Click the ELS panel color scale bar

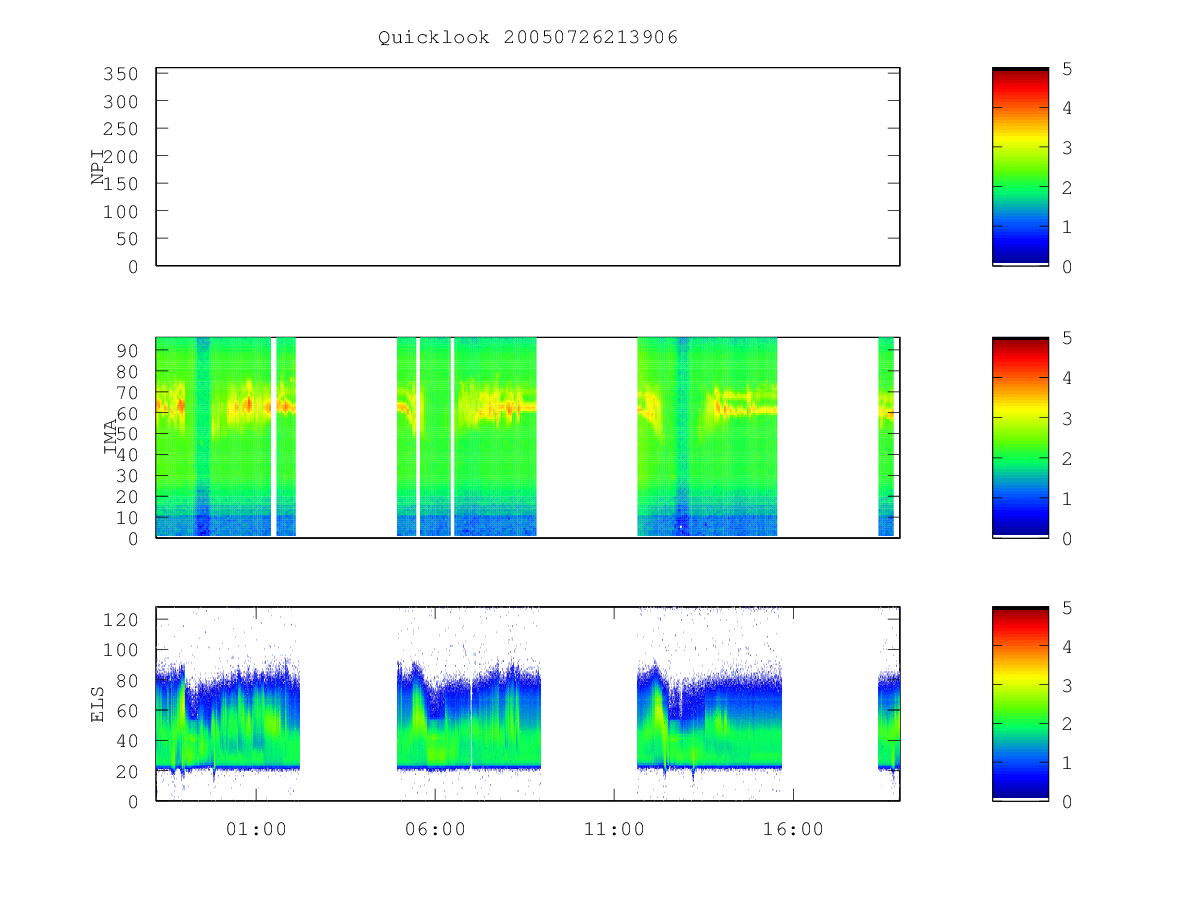click(1020, 704)
